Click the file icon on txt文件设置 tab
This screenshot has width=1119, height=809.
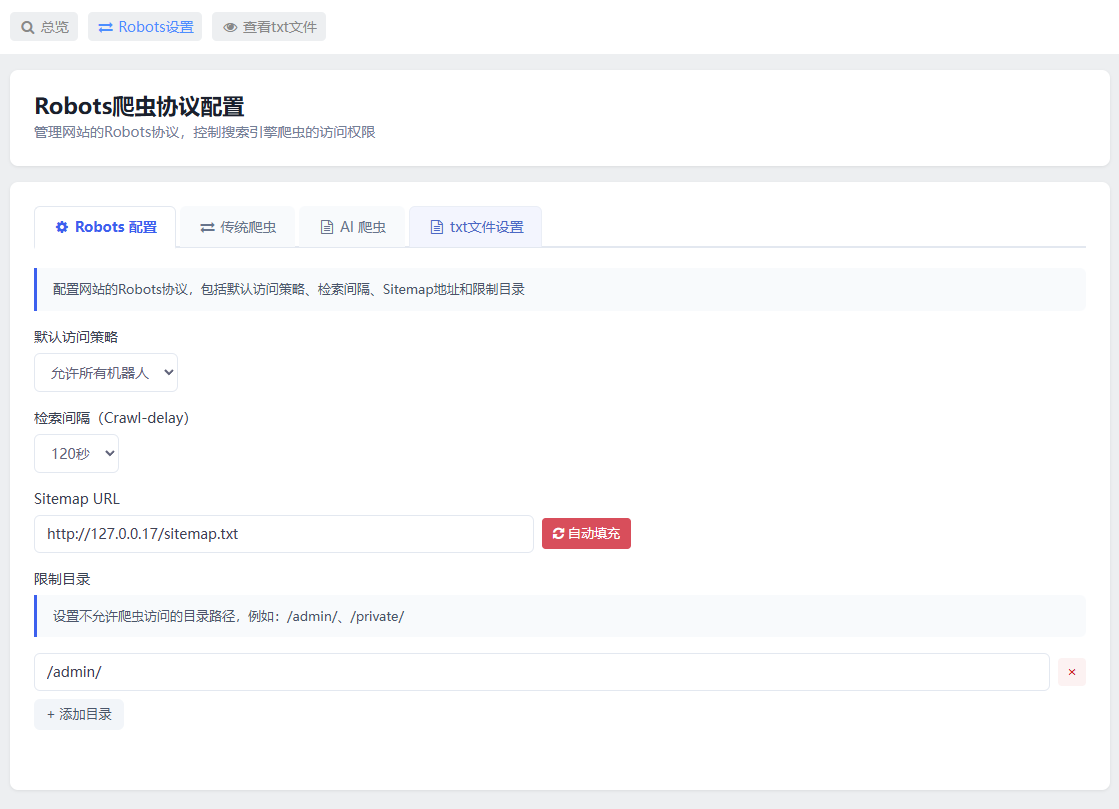[x=437, y=227]
